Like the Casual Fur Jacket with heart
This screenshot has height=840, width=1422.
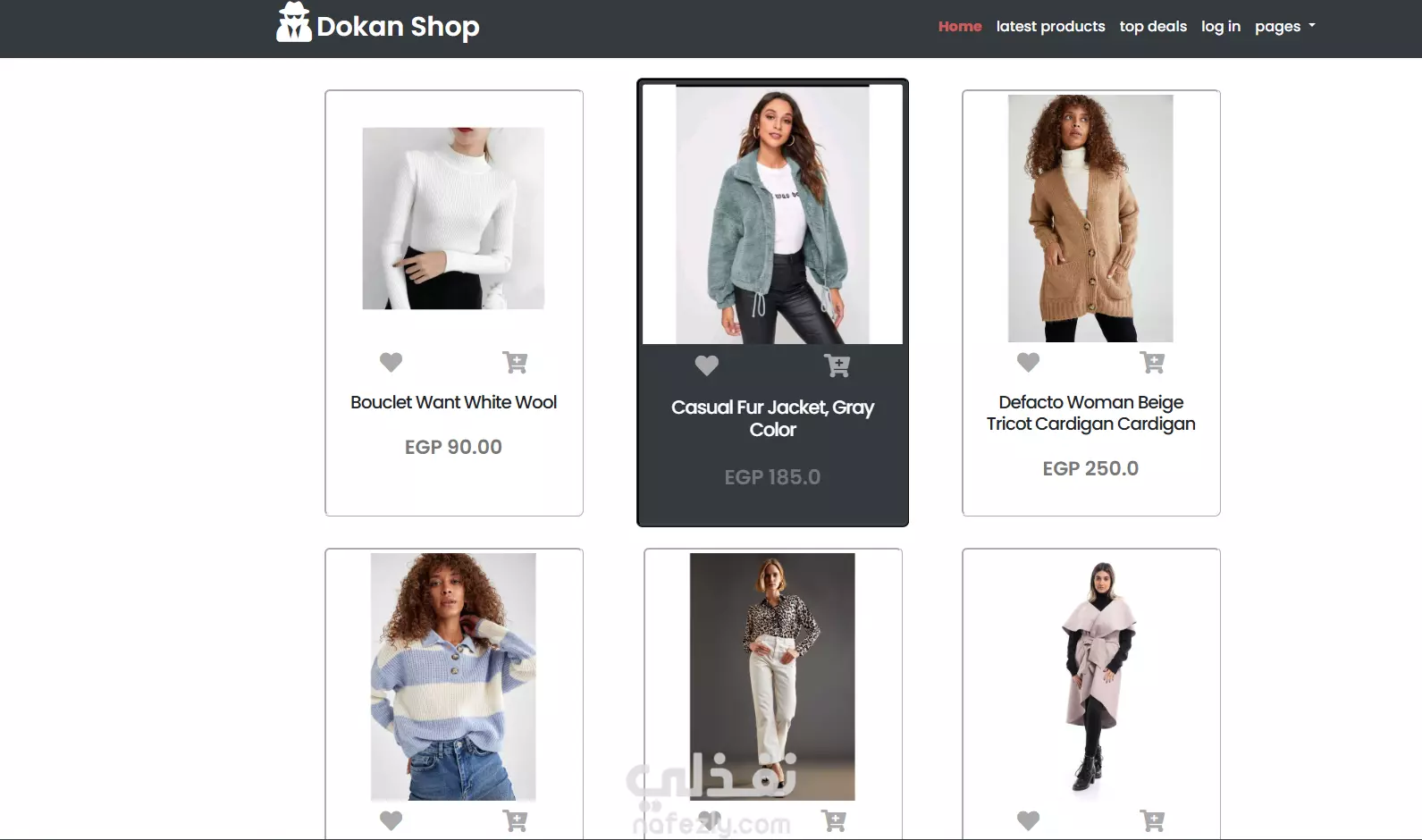707,365
